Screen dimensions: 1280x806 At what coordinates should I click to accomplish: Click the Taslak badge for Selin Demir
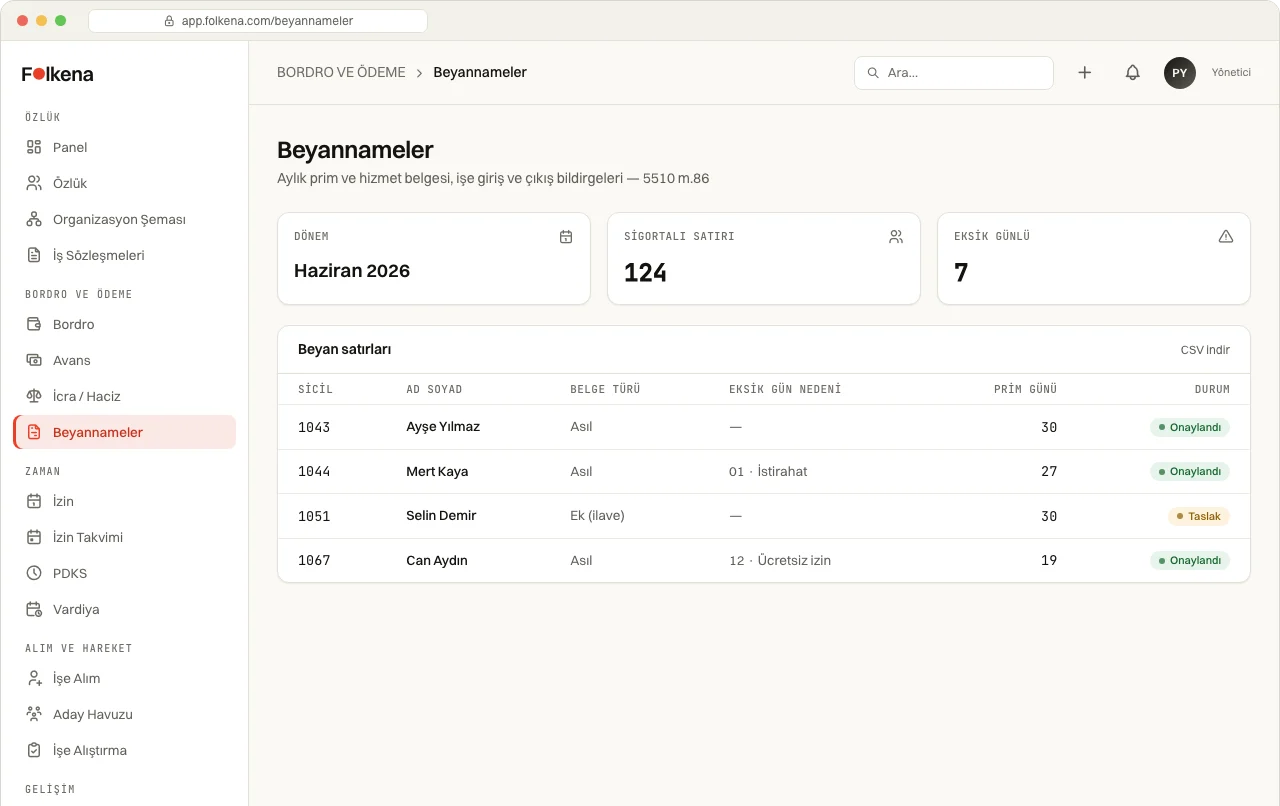[x=1198, y=516]
